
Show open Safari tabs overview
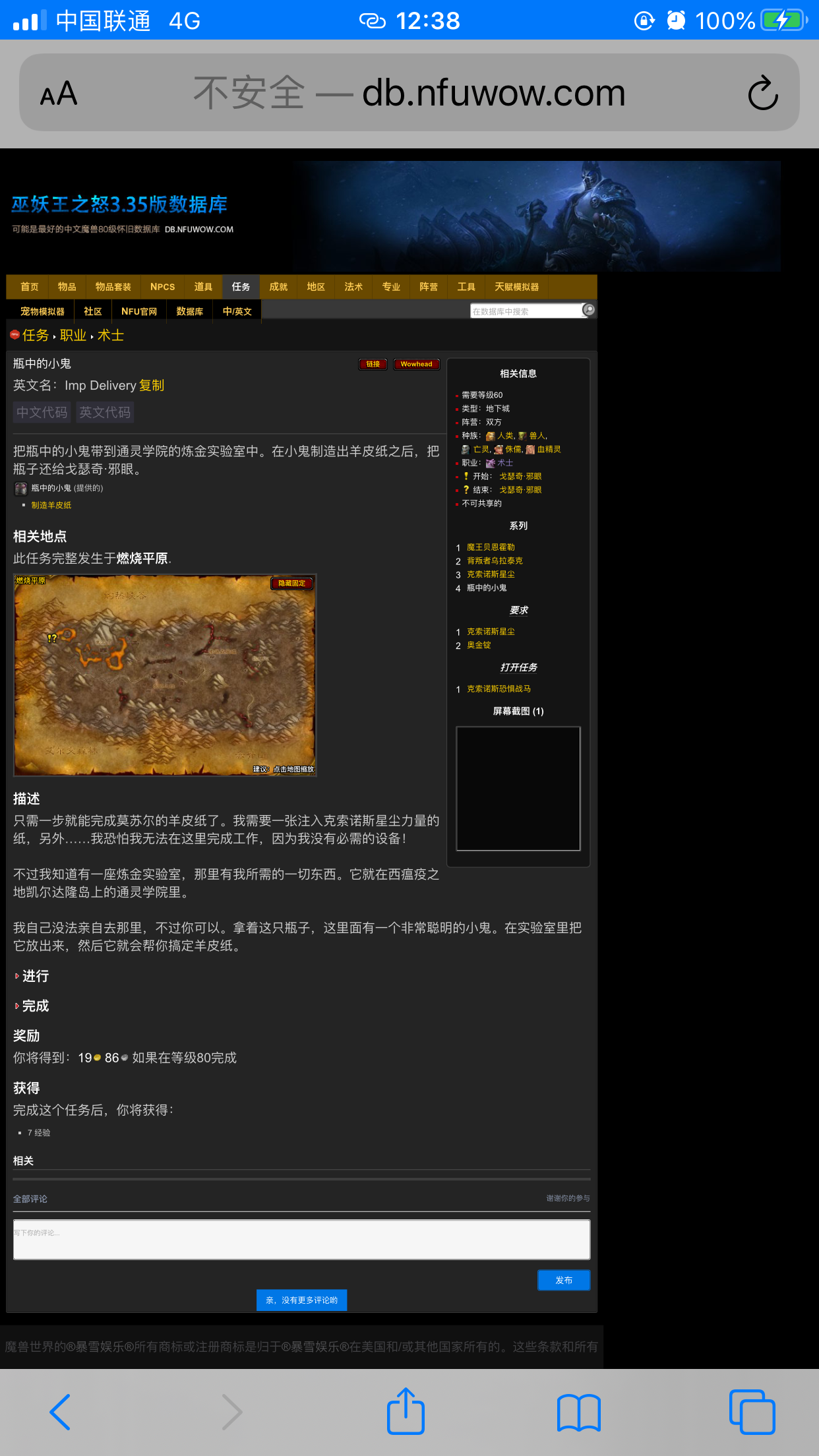click(752, 1412)
